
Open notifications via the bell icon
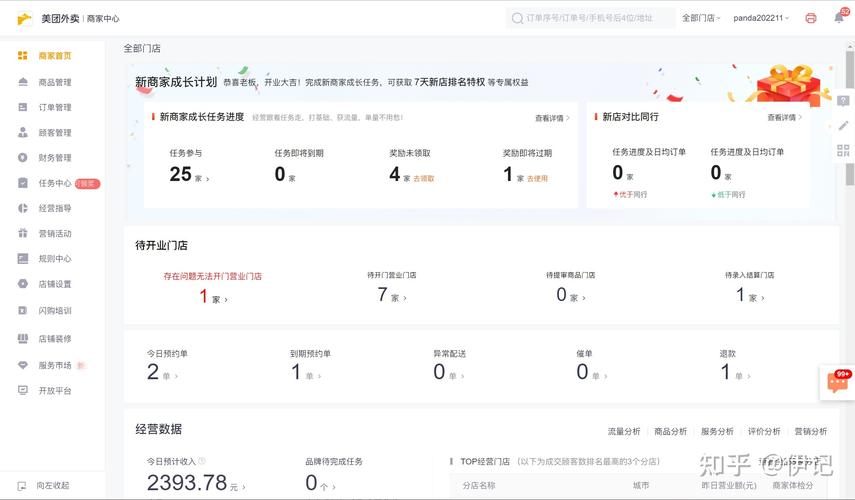coord(839,18)
